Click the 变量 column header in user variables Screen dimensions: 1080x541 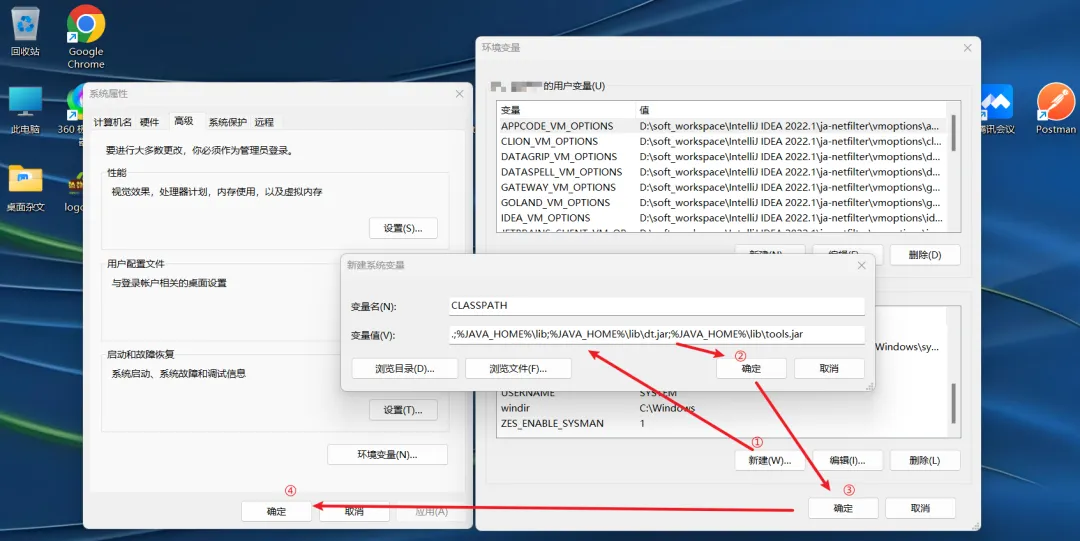point(566,110)
